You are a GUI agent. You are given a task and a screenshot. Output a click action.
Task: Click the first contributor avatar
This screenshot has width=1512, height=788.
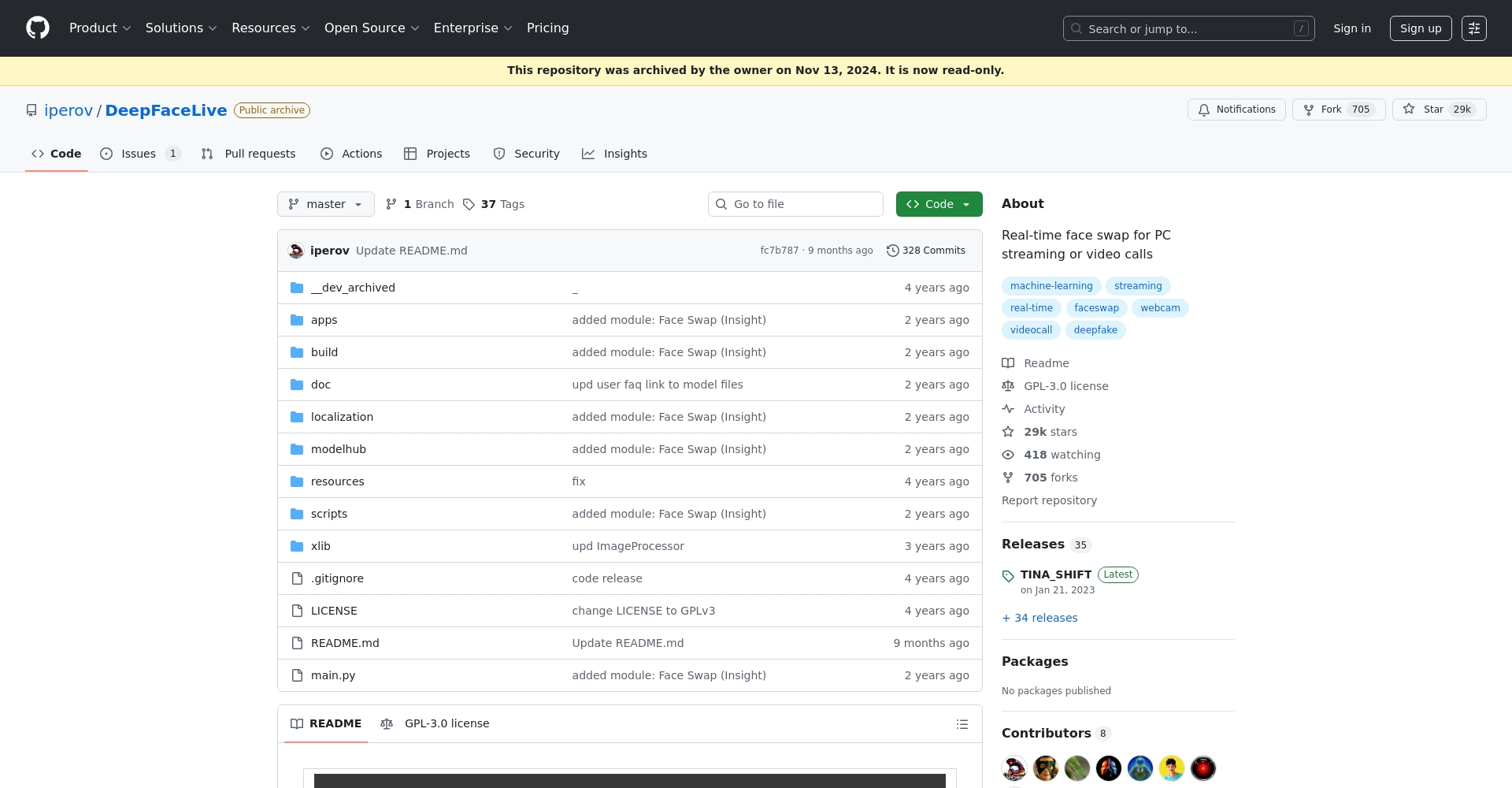(1014, 768)
